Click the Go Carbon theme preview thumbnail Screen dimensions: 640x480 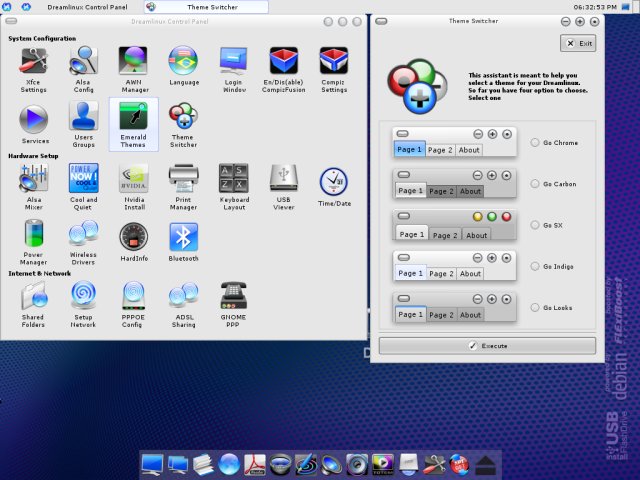click(454, 183)
